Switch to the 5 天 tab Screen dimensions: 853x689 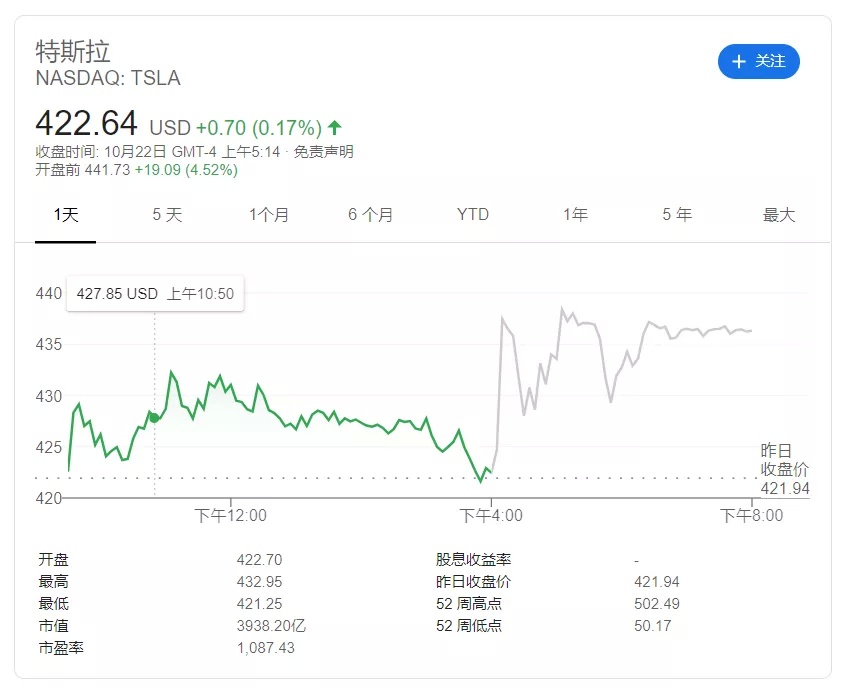(167, 215)
